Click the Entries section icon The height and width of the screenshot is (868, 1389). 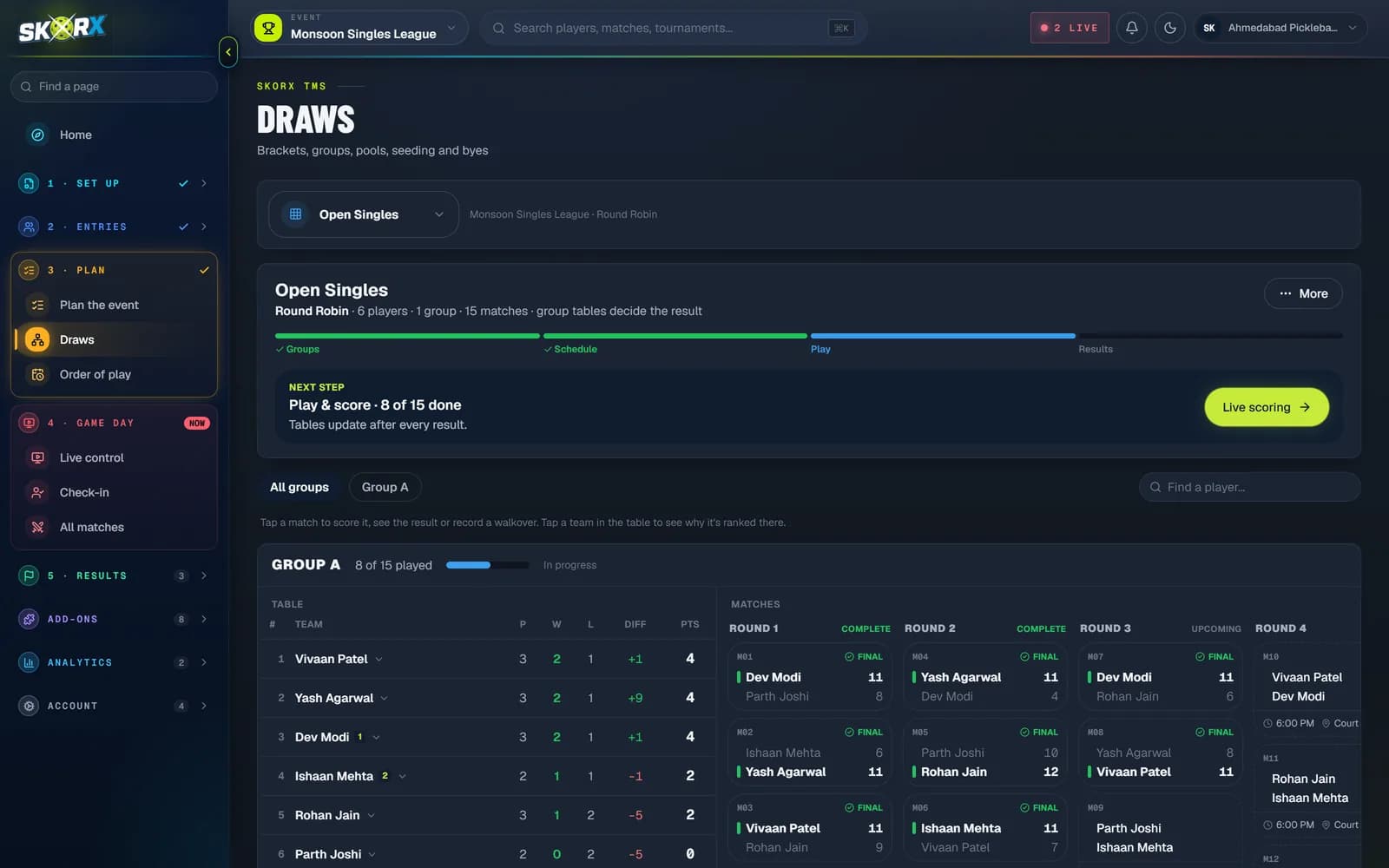point(29,227)
